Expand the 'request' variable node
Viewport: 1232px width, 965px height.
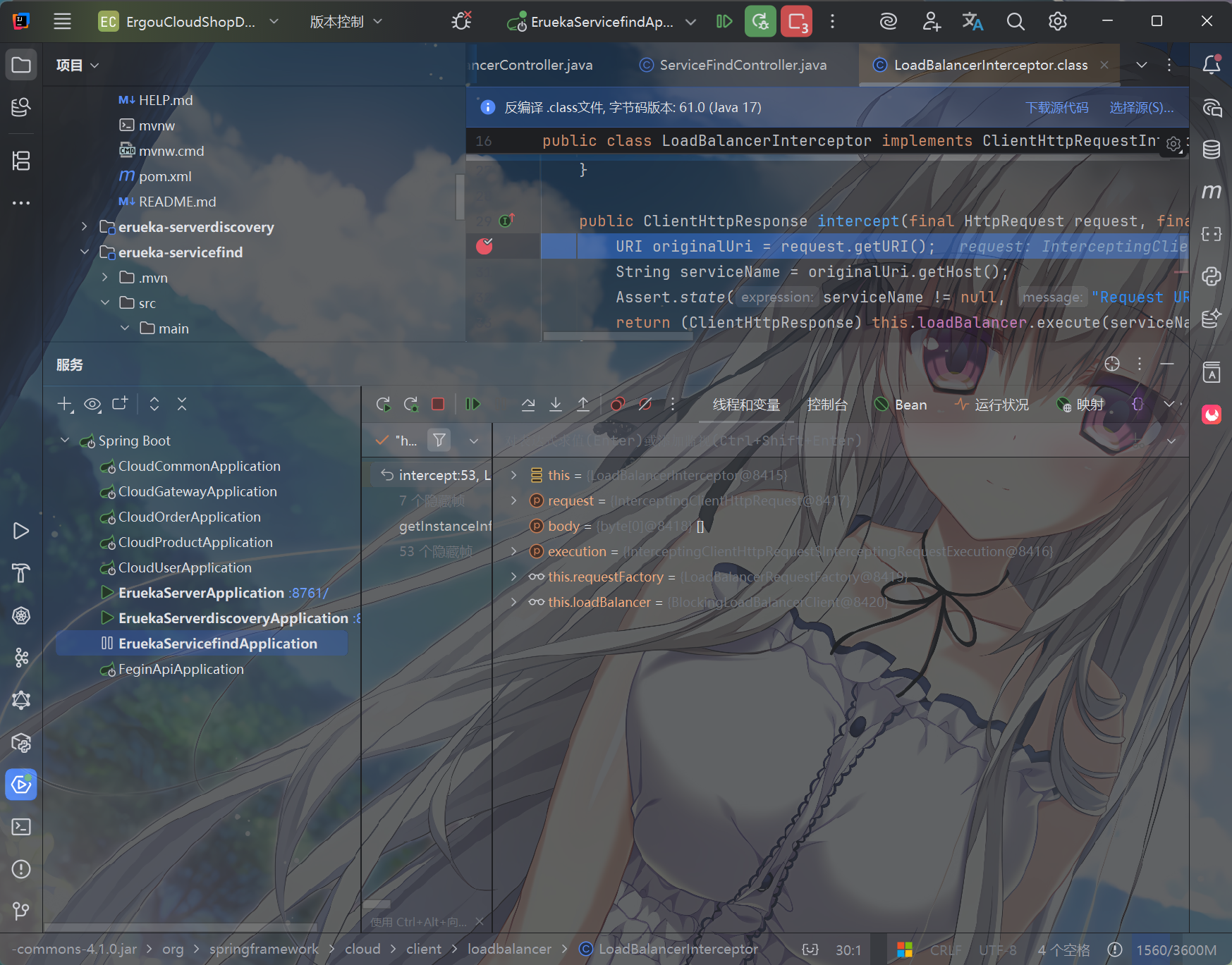click(x=514, y=500)
